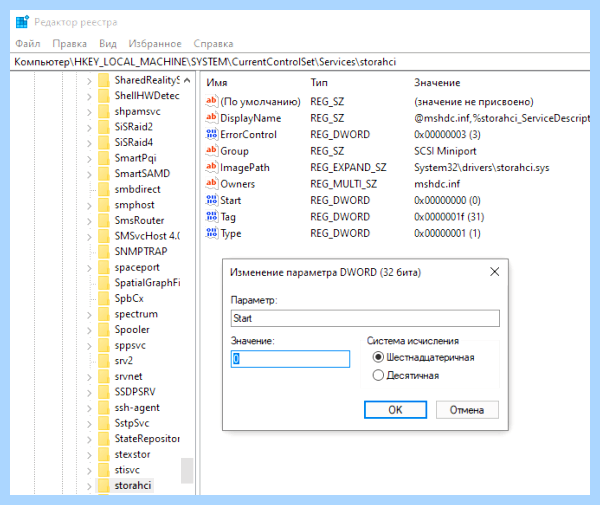Close the DWORD edit dialog with X
Screen dimensions: 600x505
(494, 272)
